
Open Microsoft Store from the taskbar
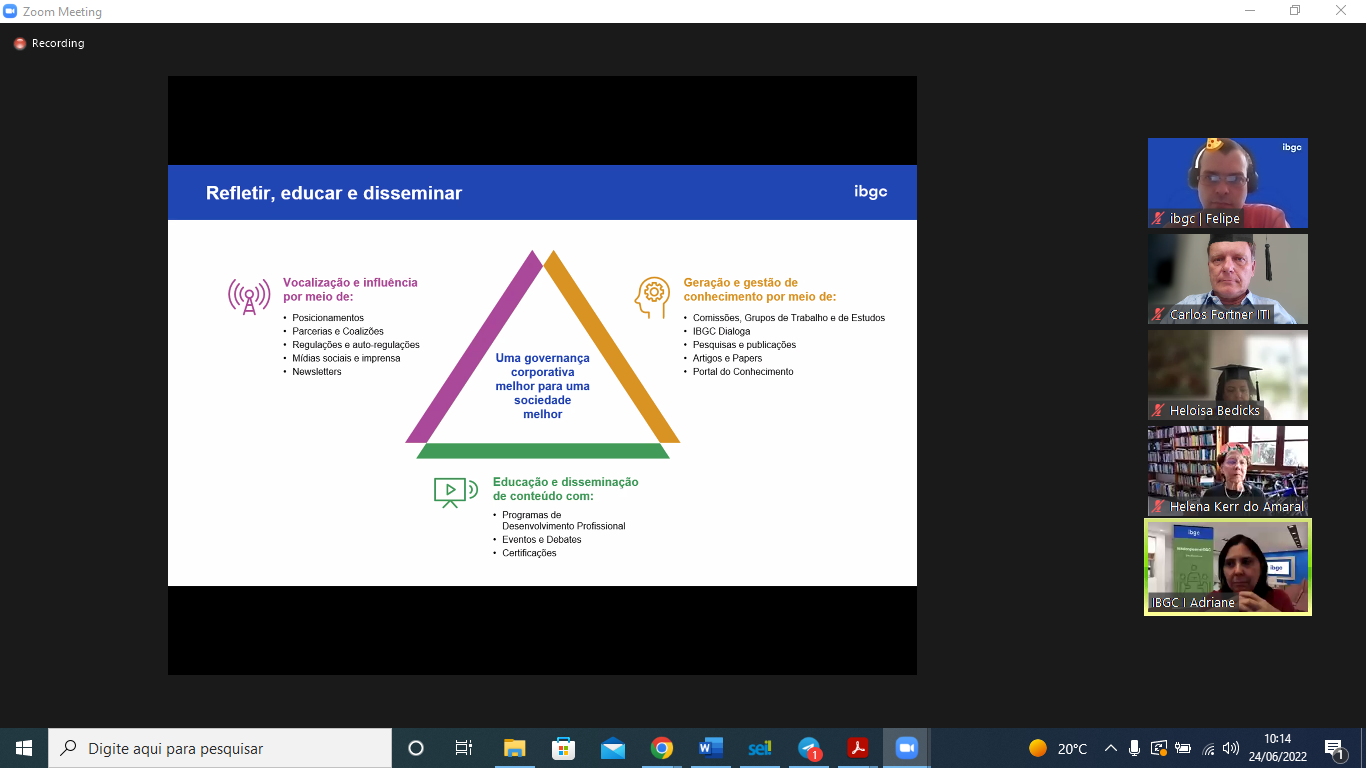click(x=564, y=747)
